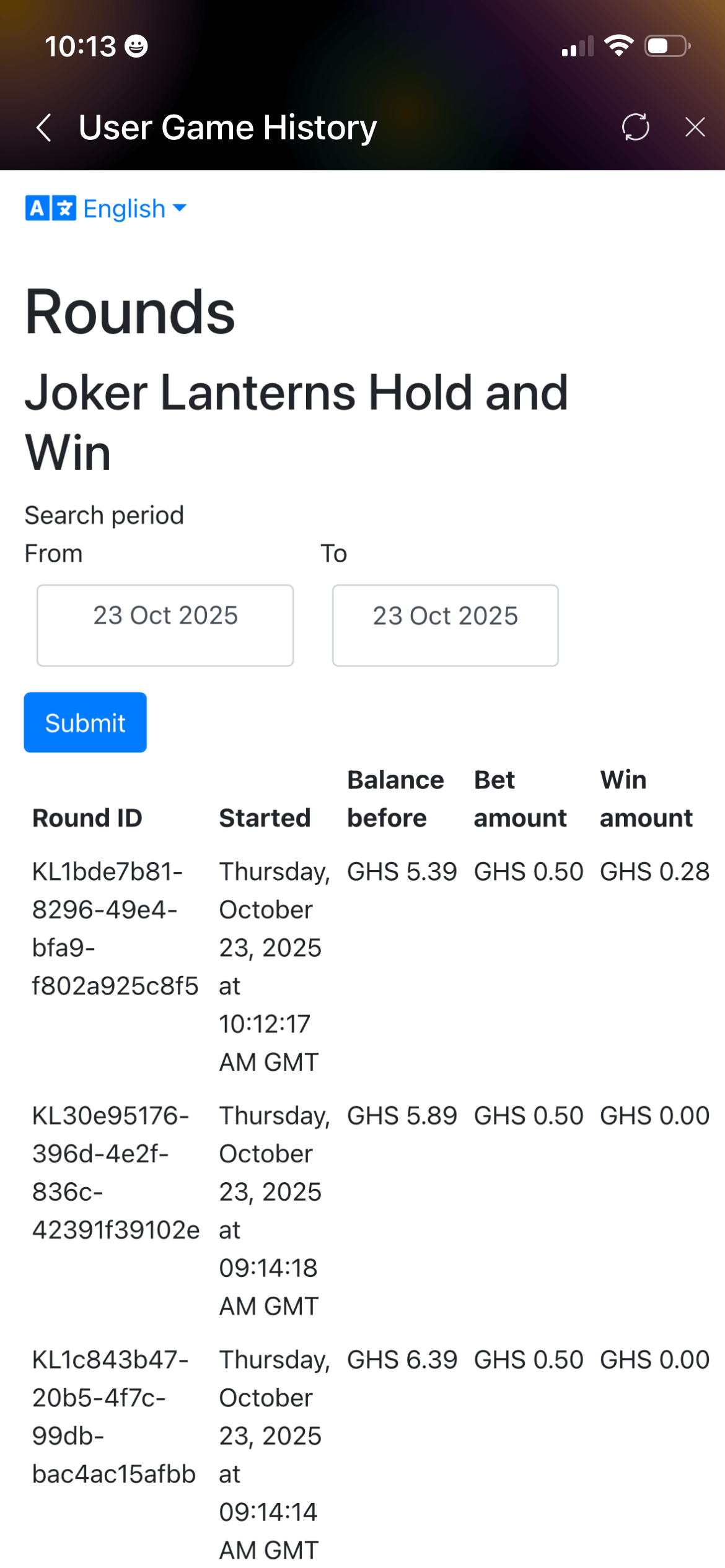Tap the battery status icon

pyautogui.click(x=667, y=46)
